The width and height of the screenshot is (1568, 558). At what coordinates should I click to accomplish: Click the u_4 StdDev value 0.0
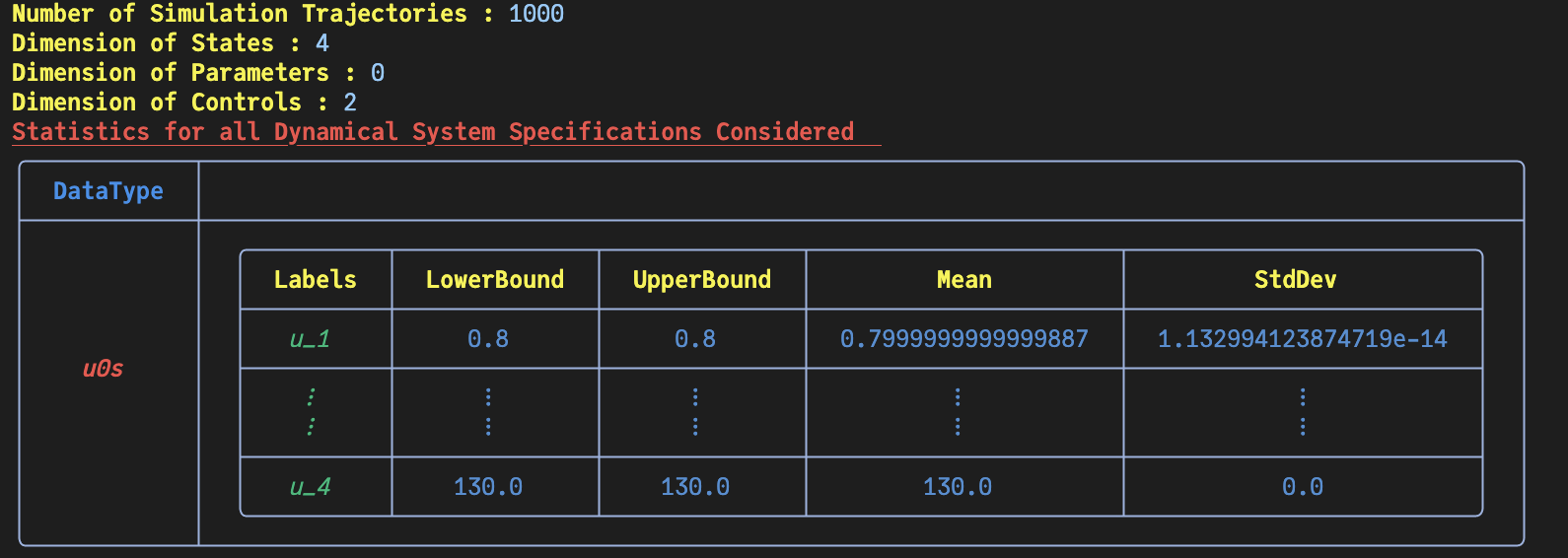[1303, 487]
